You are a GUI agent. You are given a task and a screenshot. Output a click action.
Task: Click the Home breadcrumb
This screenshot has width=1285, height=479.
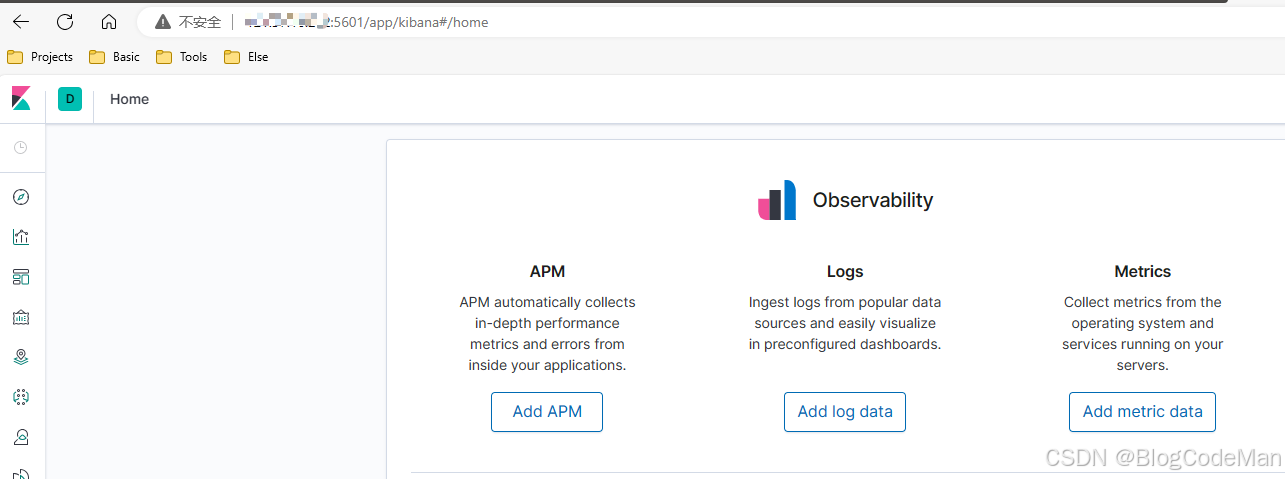(x=129, y=99)
